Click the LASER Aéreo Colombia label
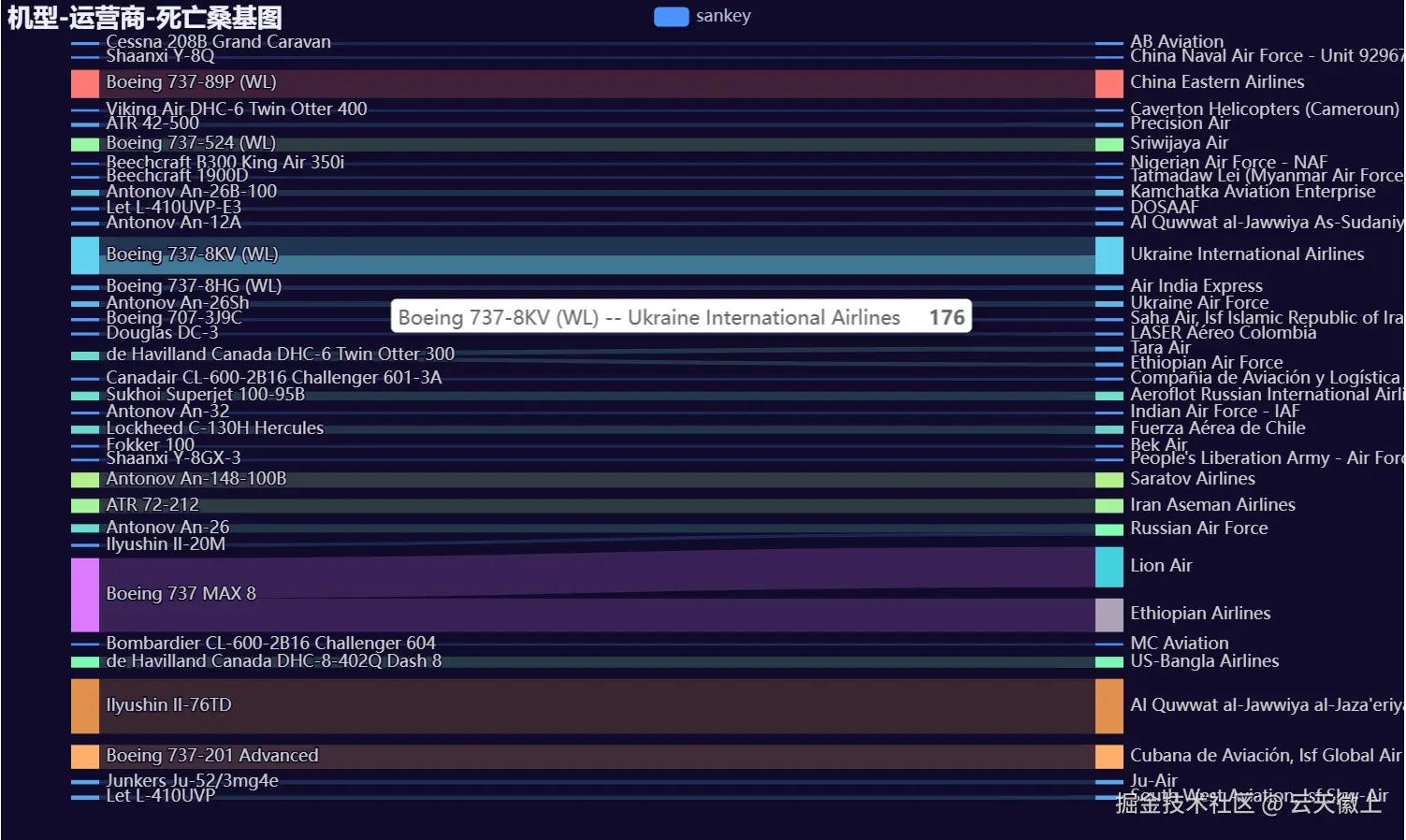 1224,333
